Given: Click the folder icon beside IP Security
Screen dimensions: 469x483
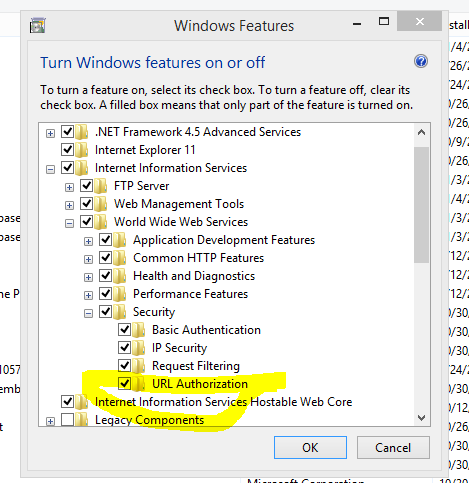Looking at the screenshot, I should (138, 348).
